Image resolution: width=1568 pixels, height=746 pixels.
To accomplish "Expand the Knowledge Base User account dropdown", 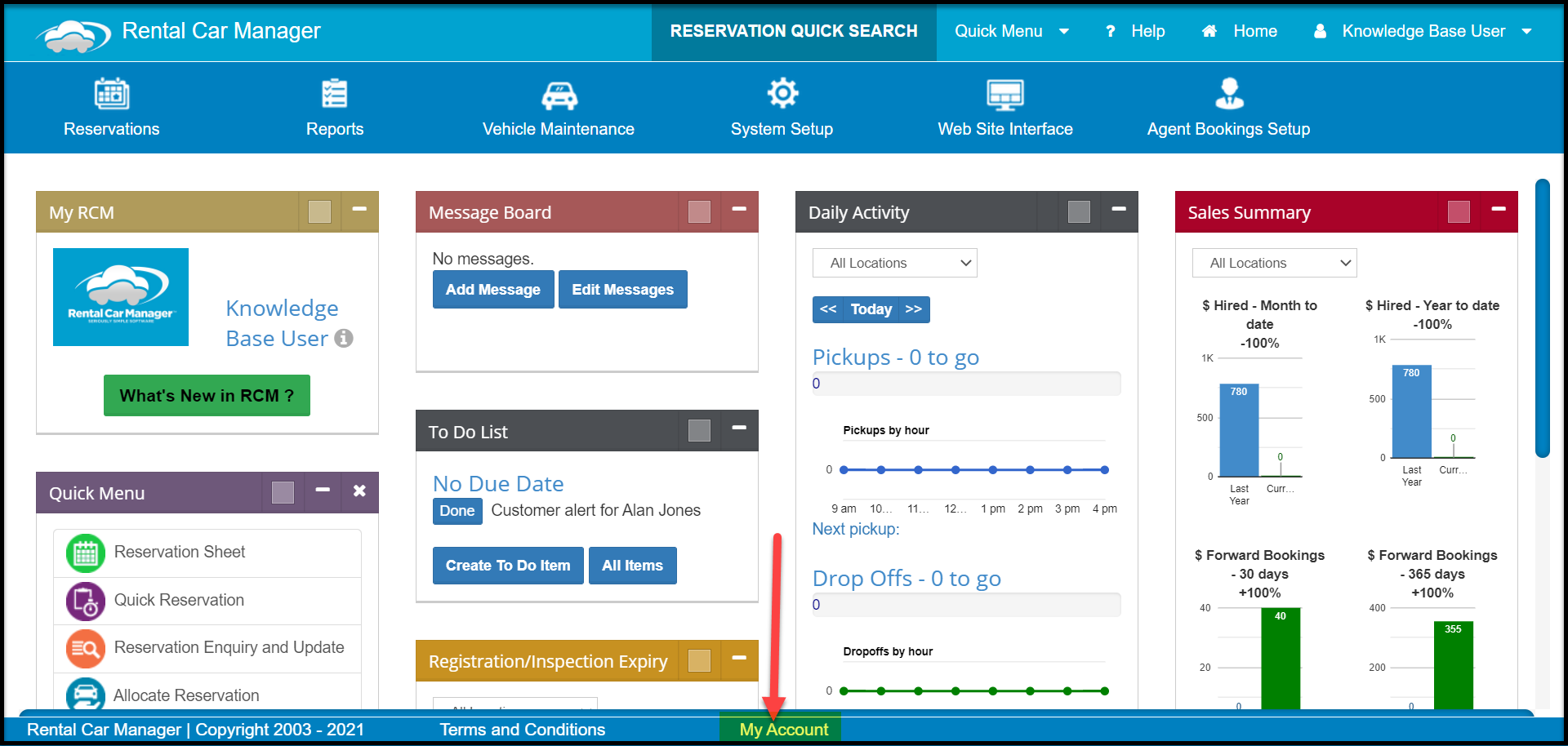I will coord(1526,31).
